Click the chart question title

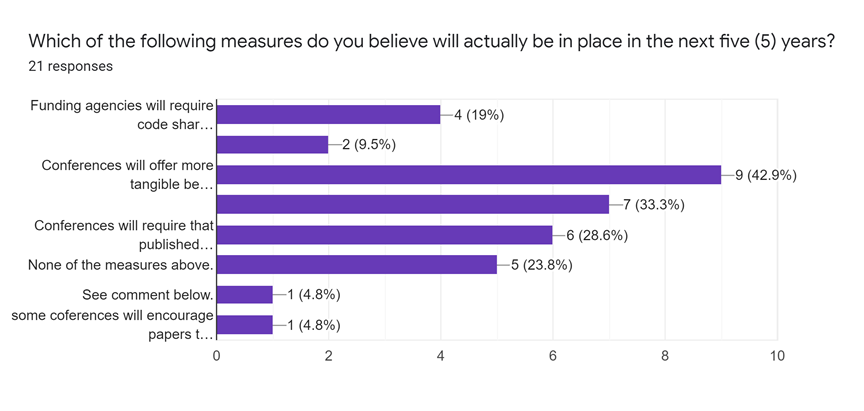coord(431,42)
